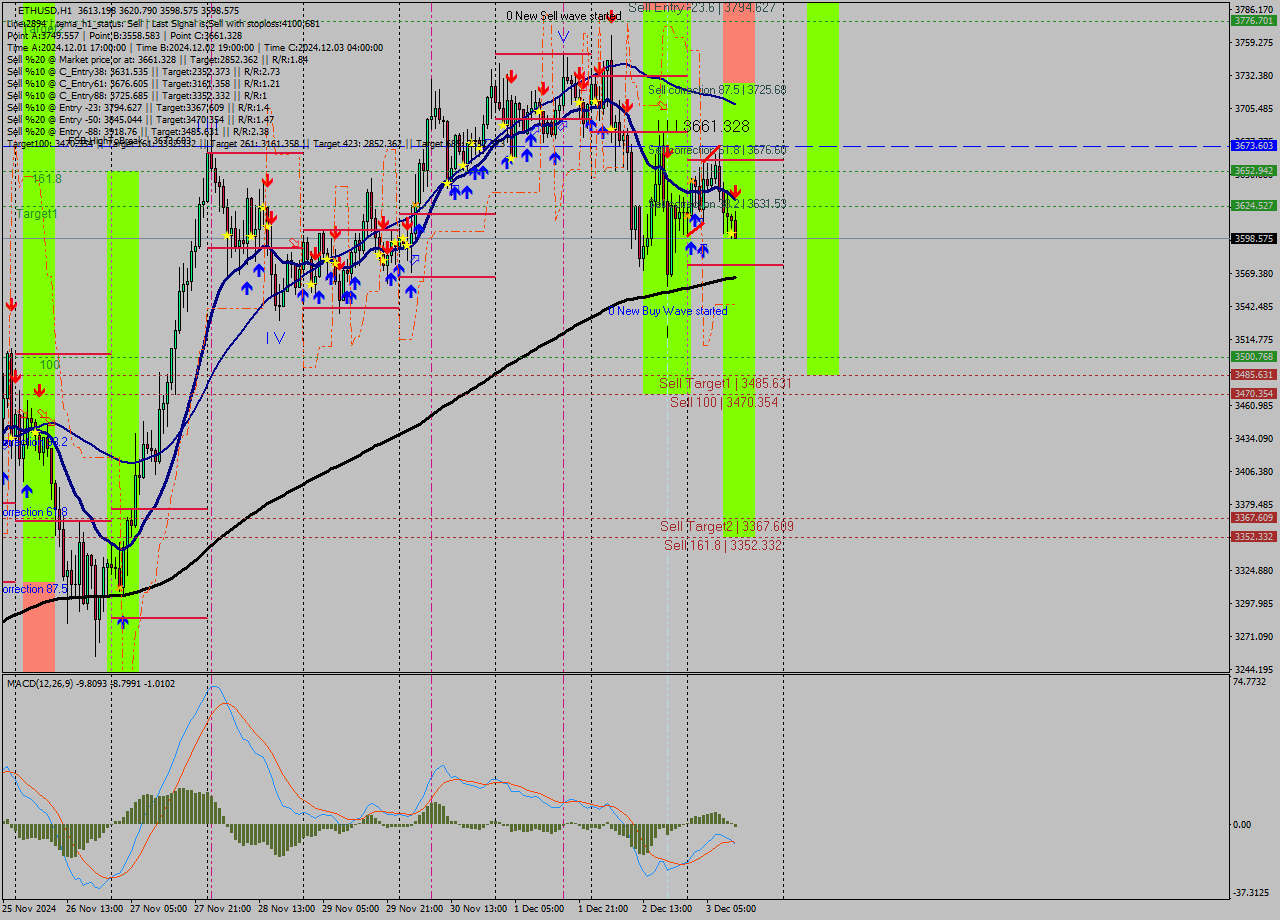Screen dimensions: 1280x920
Task: Click the blue 3673.603 price tag
Action: (1253, 146)
